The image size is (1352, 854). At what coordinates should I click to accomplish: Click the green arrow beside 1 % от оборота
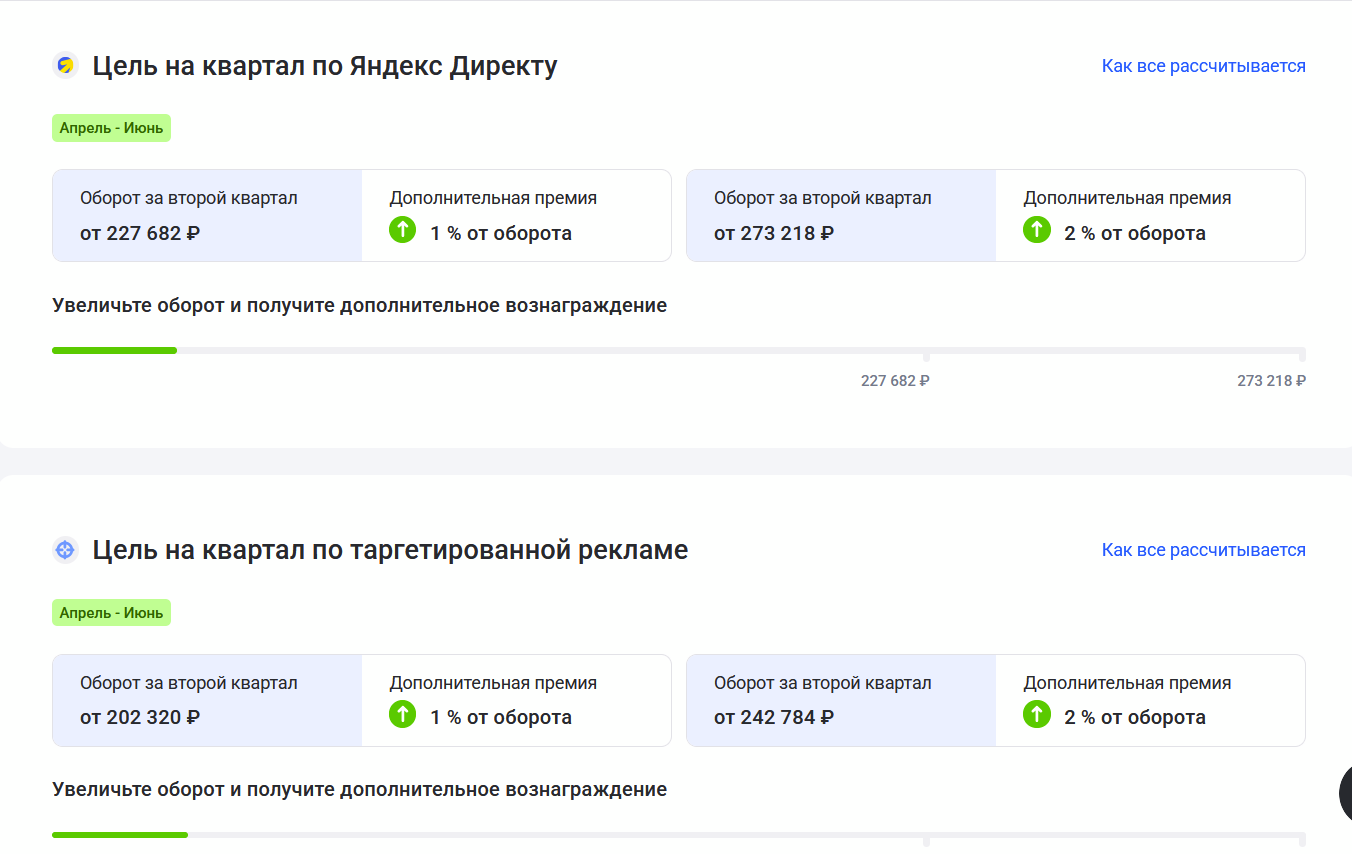click(401, 230)
